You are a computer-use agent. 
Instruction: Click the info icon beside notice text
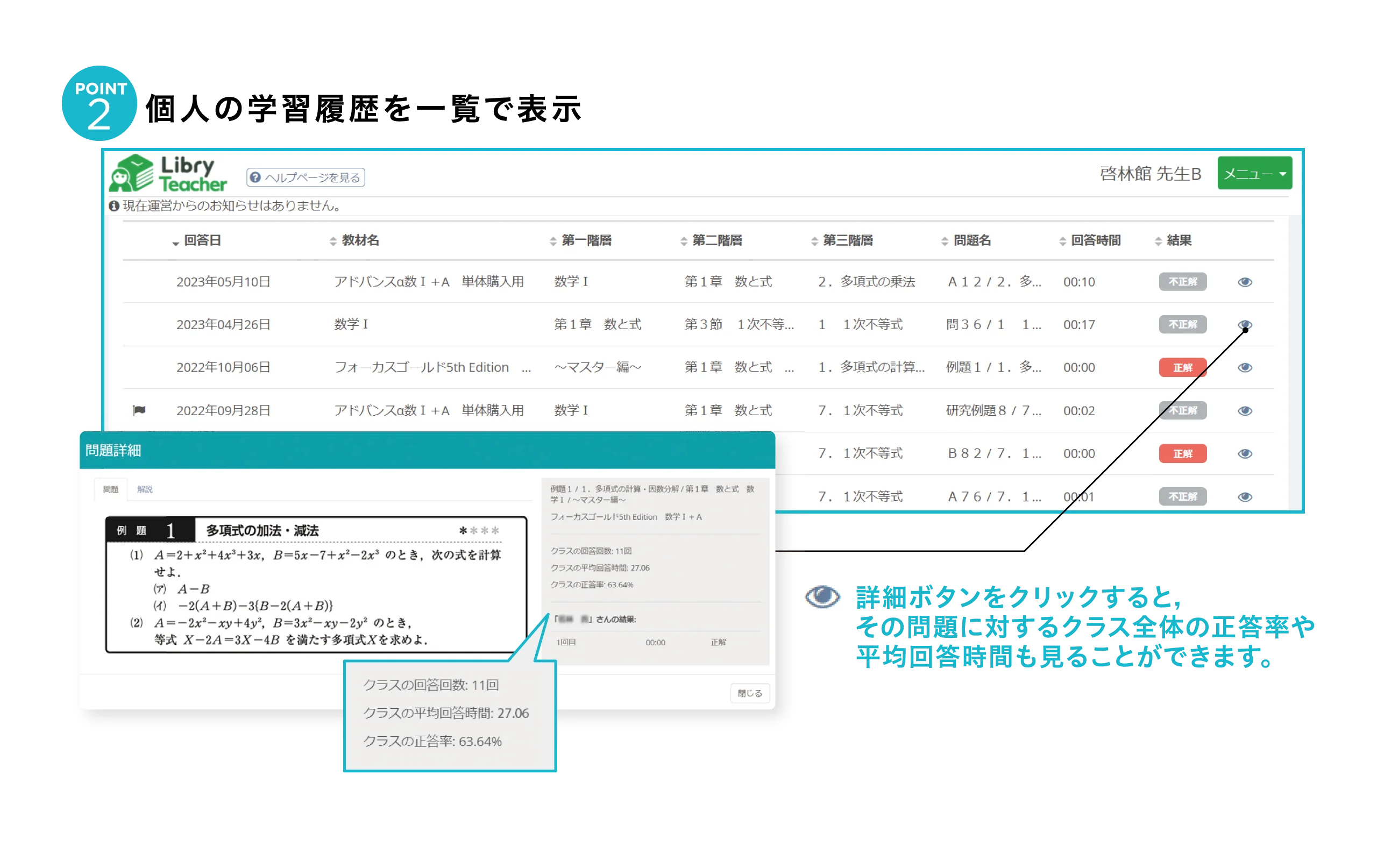pos(115,206)
